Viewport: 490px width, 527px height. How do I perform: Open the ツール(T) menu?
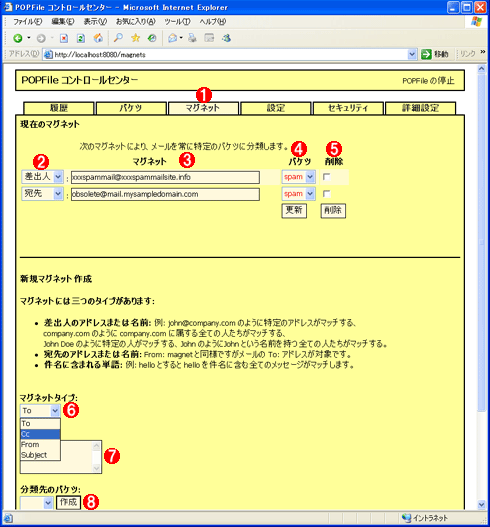pyautogui.click(x=177, y=22)
